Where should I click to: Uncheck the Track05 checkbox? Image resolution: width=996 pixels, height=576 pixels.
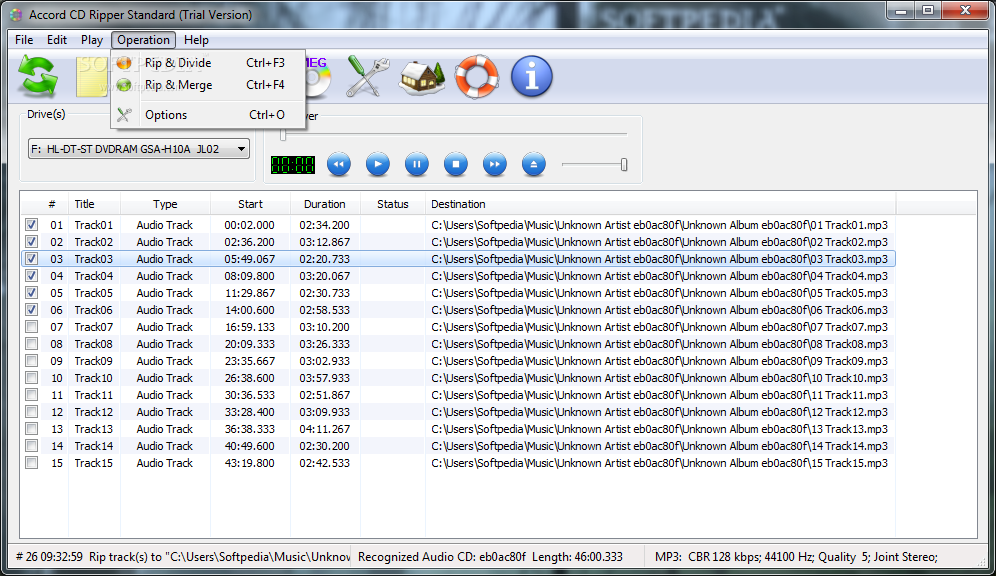tap(31, 293)
